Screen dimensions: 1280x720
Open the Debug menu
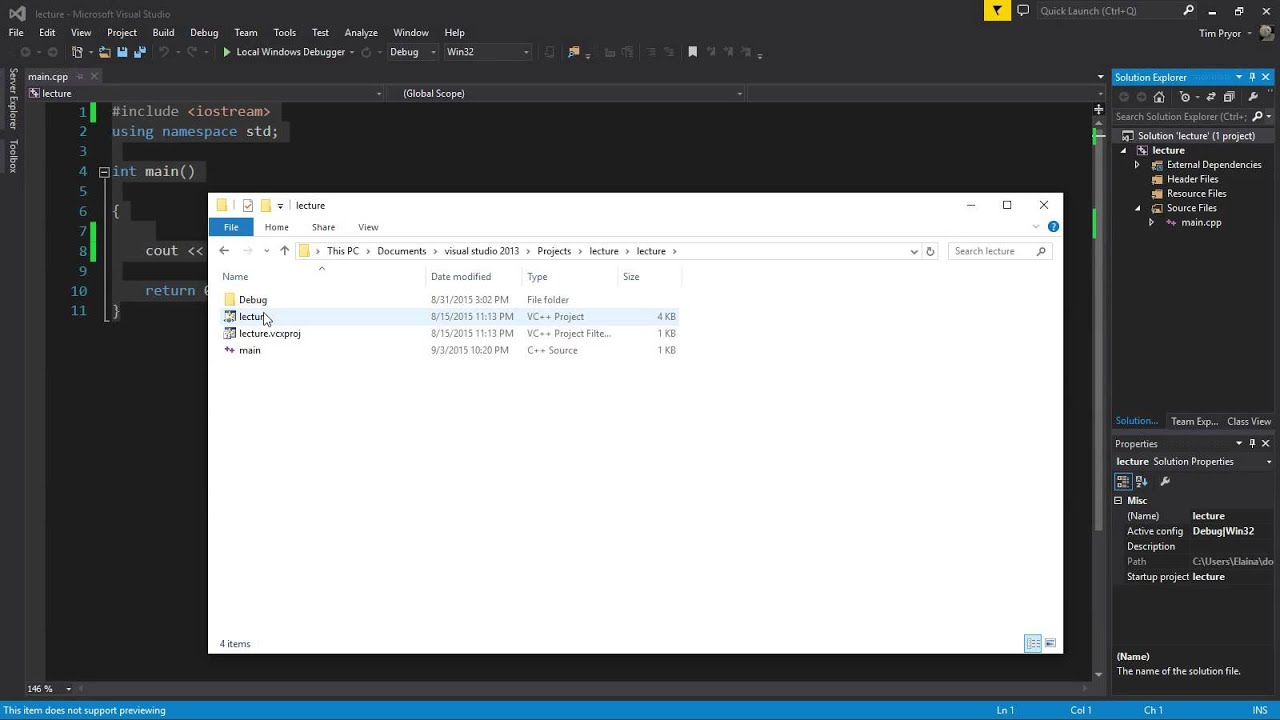click(x=204, y=32)
